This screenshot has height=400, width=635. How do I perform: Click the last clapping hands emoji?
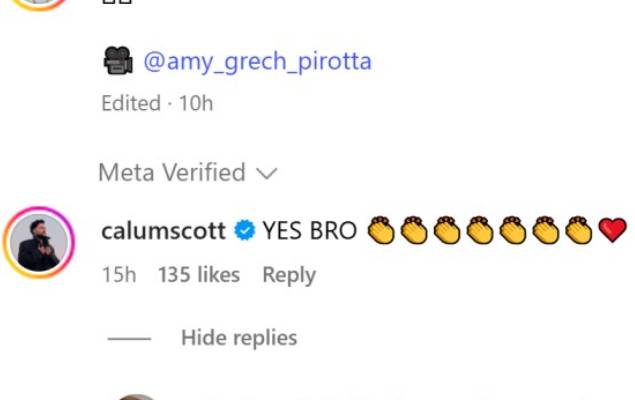point(579,231)
